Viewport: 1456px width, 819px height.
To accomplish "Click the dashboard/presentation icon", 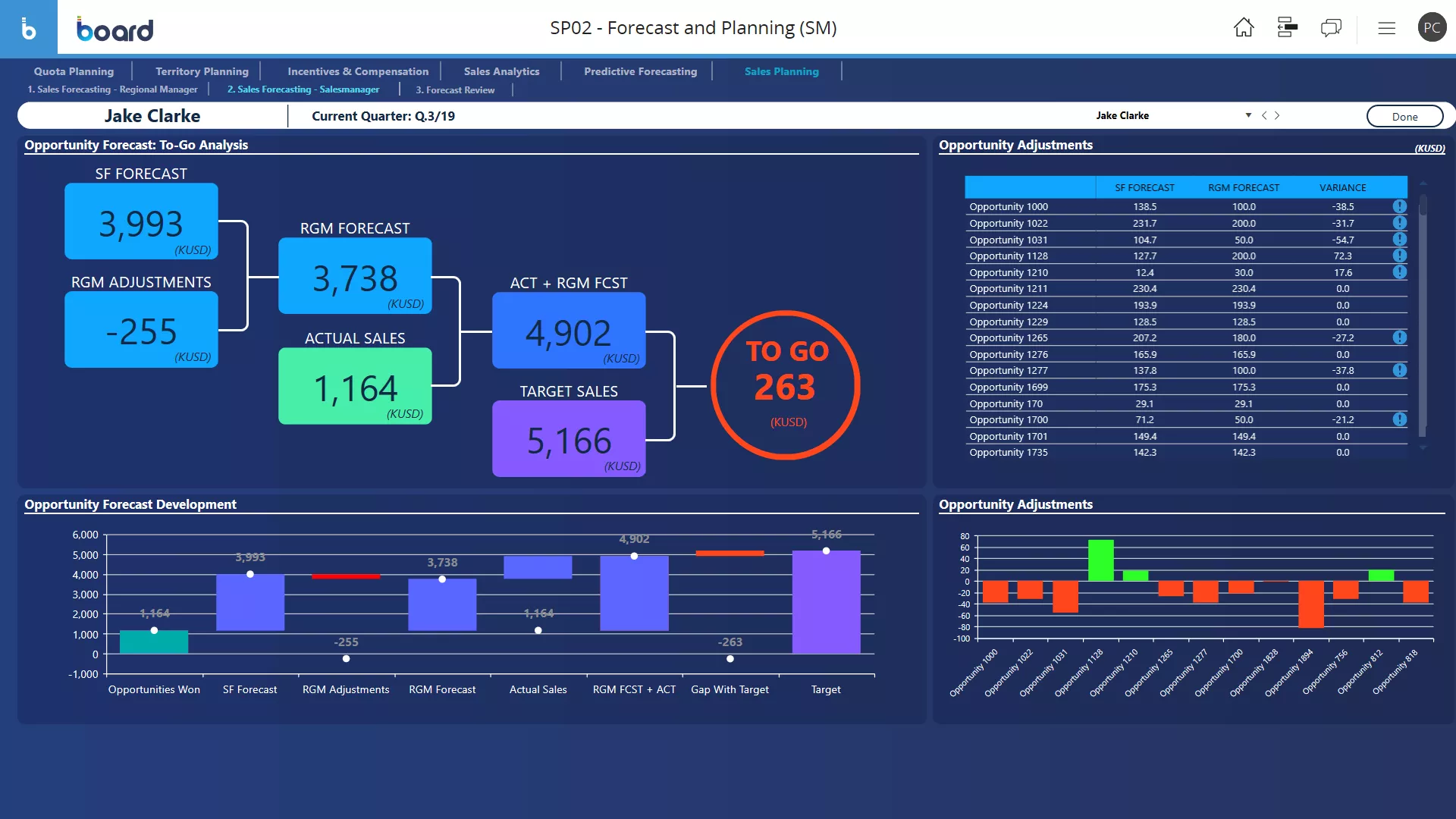I will click(x=1287, y=27).
